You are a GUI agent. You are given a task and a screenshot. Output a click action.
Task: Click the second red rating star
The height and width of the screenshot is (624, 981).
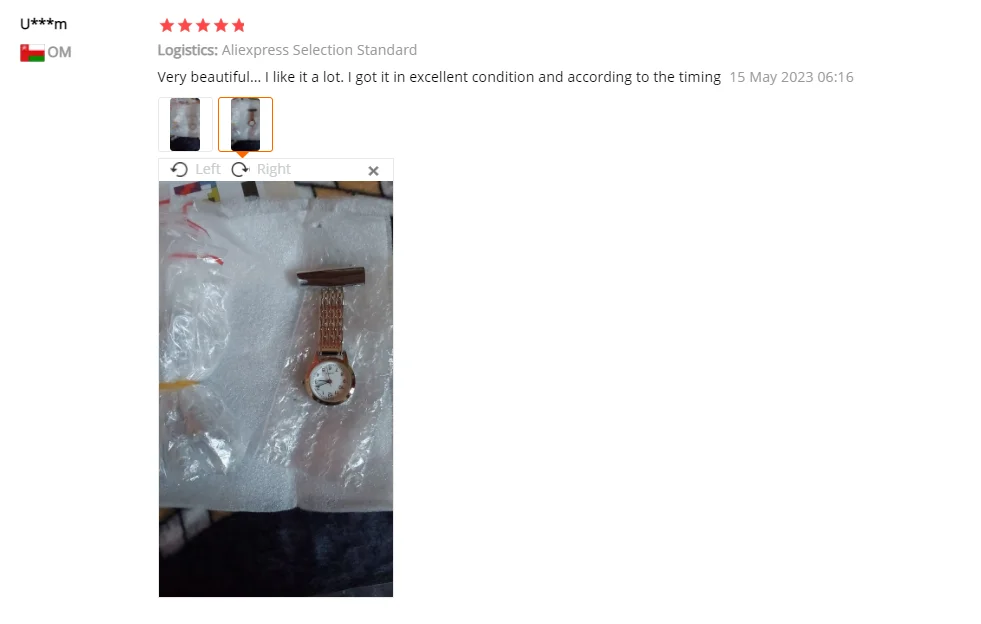(185, 26)
